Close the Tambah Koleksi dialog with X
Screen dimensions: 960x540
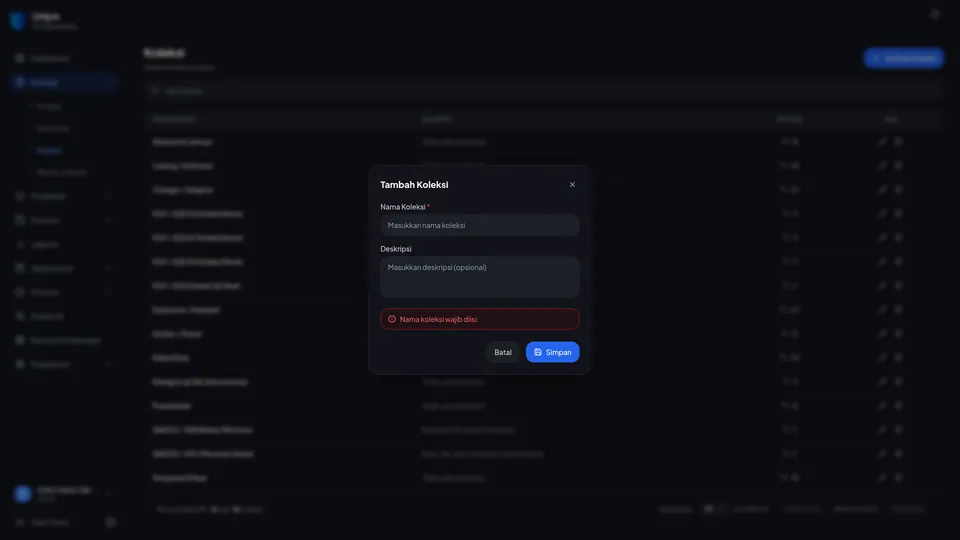[572, 184]
